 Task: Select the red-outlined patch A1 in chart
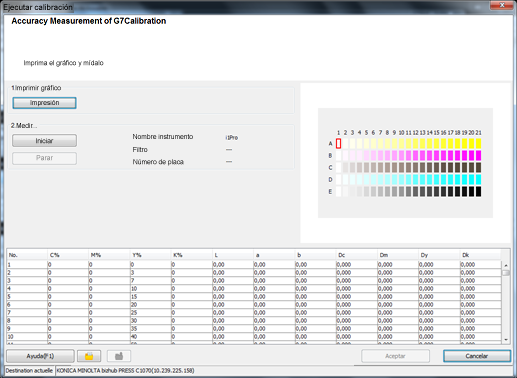(x=338, y=144)
